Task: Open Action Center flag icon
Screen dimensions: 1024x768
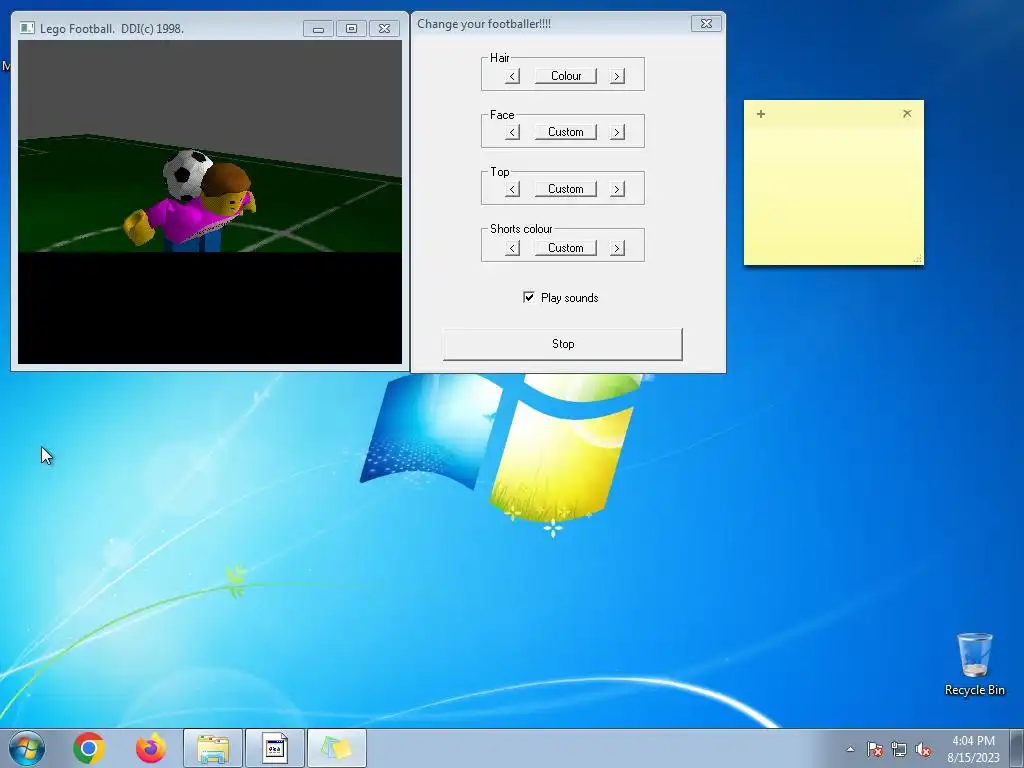Action: coord(875,749)
